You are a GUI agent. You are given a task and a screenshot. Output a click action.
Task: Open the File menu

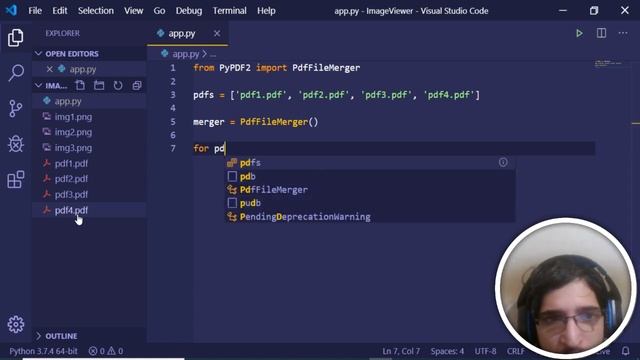click(x=35, y=11)
